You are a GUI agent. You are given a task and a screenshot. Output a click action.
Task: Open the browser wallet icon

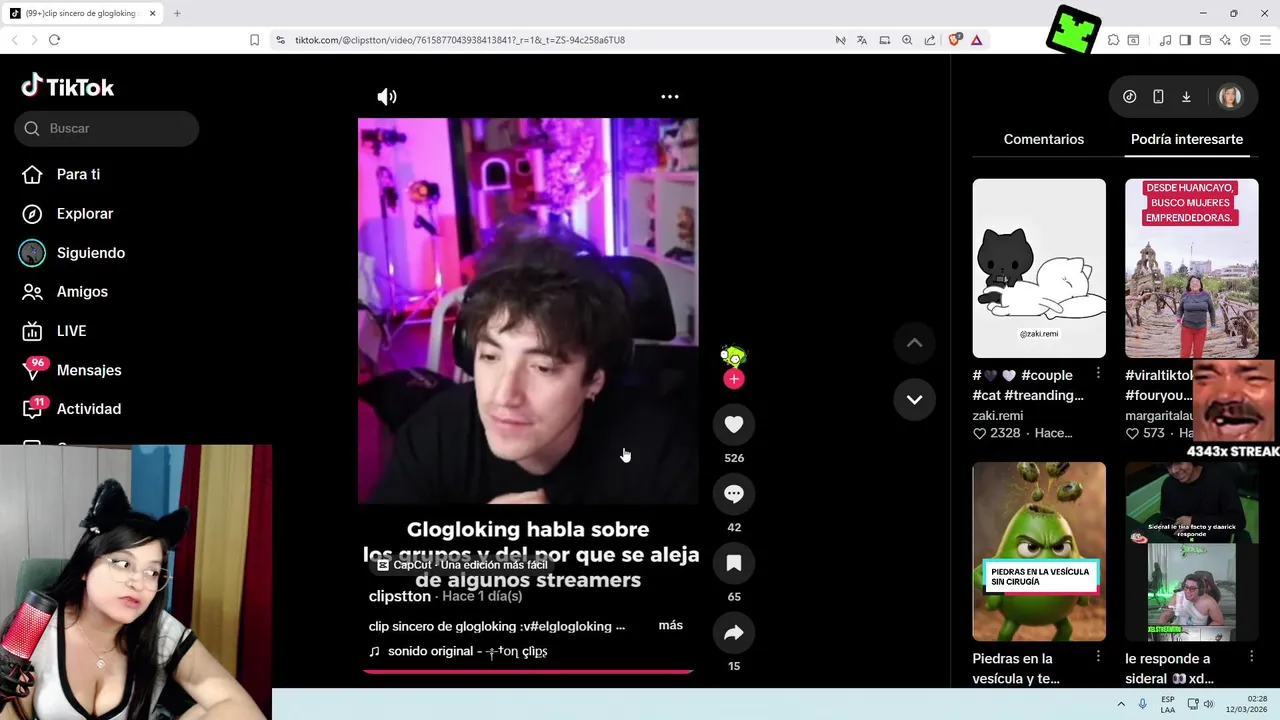pos(1205,40)
